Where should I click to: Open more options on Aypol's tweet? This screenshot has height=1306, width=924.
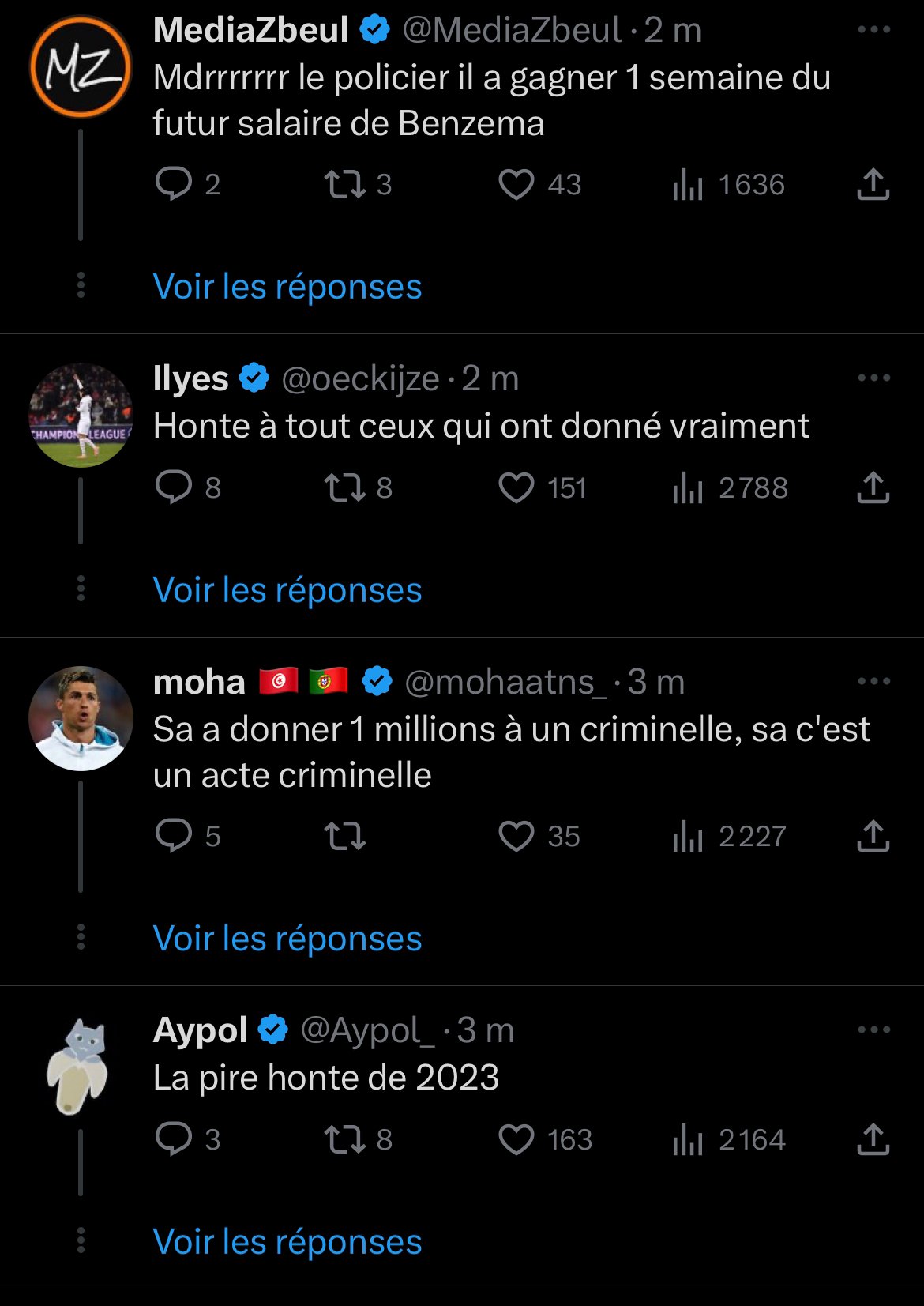point(873,1029)
